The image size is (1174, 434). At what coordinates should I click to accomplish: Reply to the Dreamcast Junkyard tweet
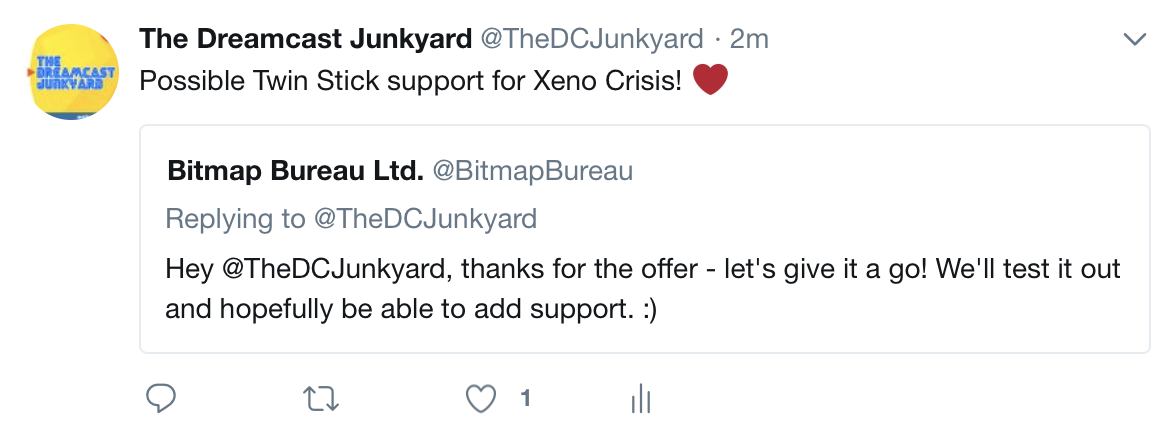pyautogui.click(x=161, y=399)
